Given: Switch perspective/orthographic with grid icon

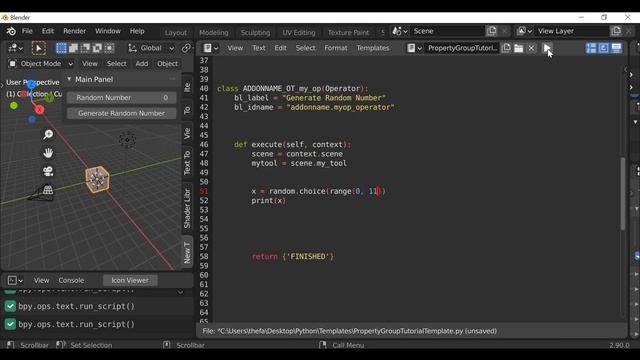Looking at the screenshot, I should point(48,190).
